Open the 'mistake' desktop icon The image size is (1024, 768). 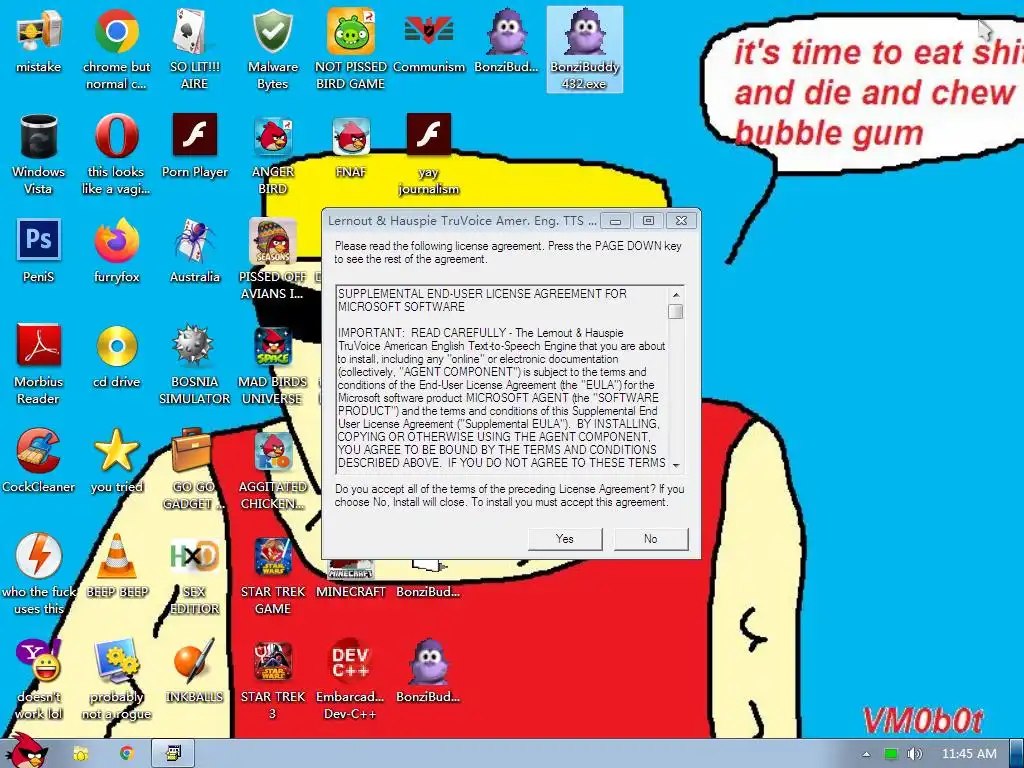(x=39, y=42)
